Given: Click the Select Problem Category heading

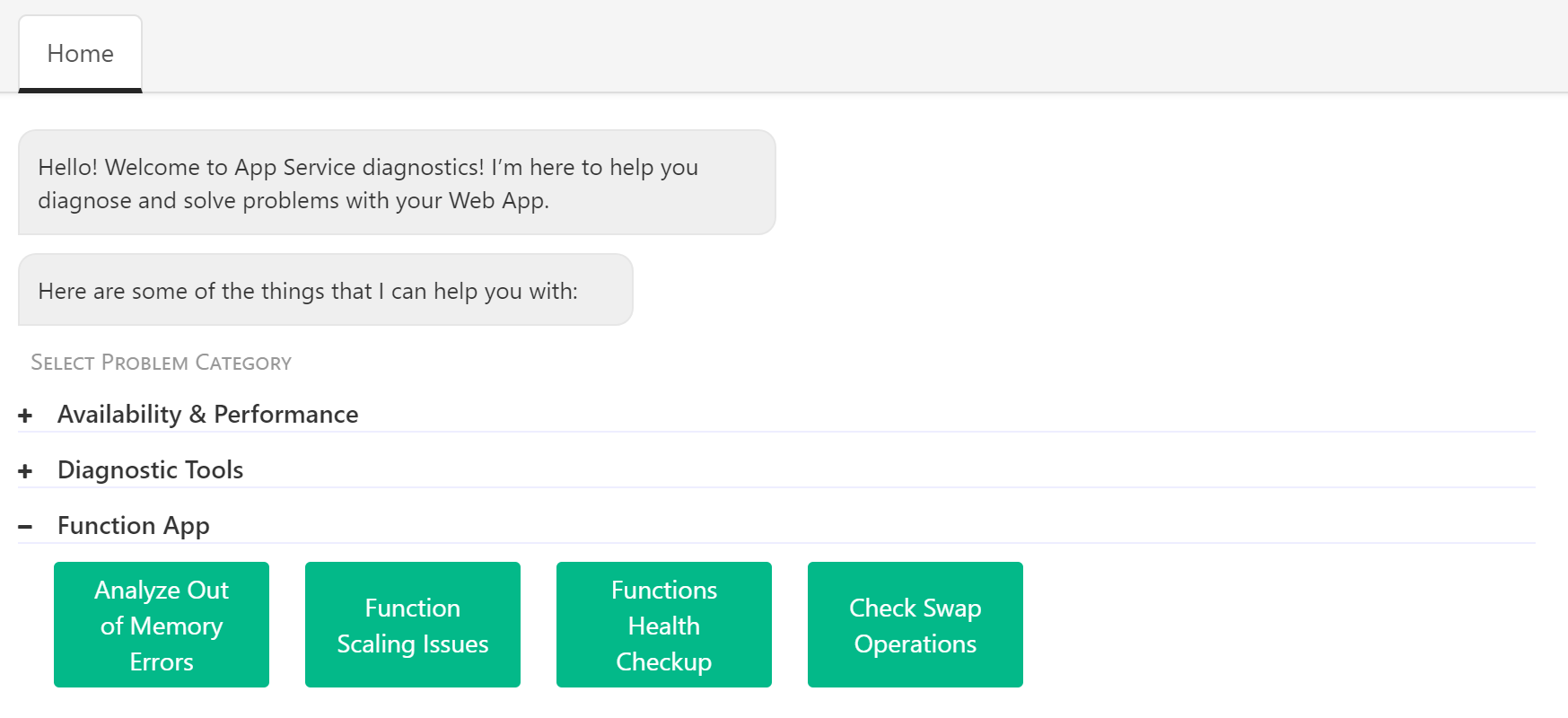Looking at the screenshot, I should pyautogui.click(x=162, y=363).
